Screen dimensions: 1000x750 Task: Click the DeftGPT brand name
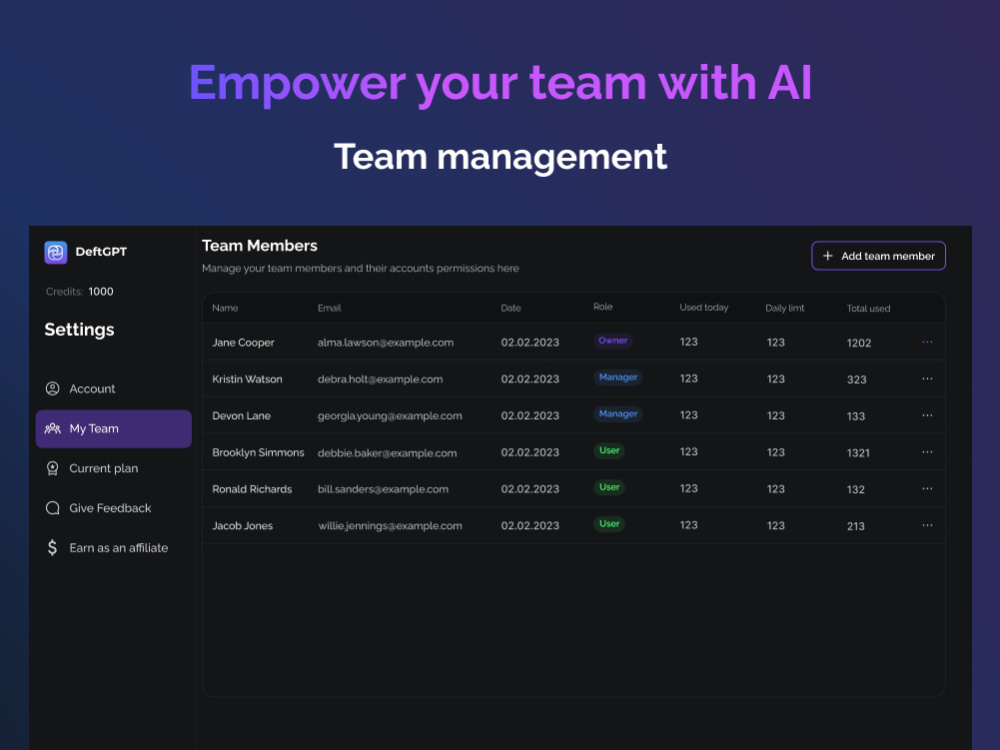click(x=101, y=252)
